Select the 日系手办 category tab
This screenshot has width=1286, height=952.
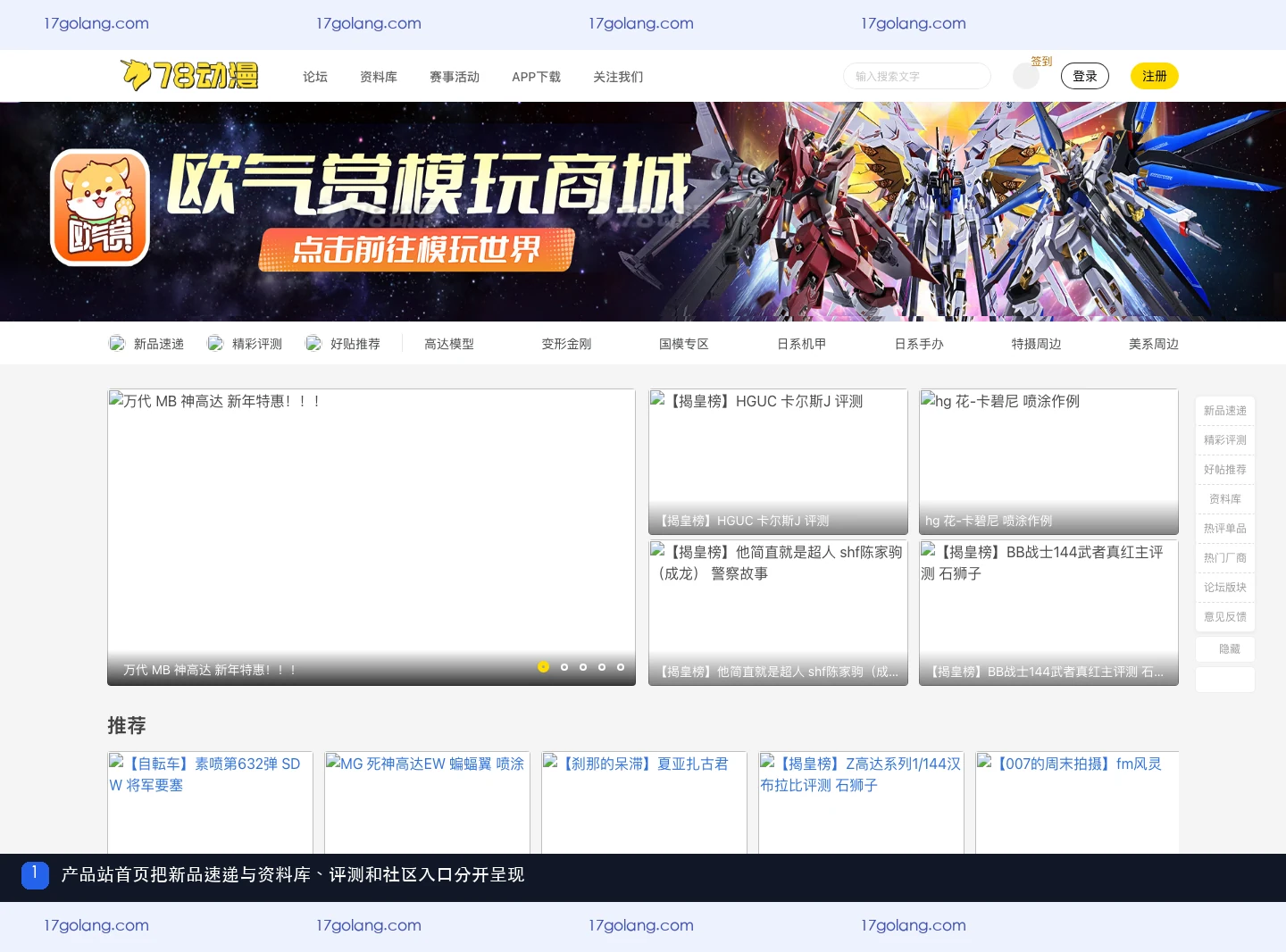919,344
